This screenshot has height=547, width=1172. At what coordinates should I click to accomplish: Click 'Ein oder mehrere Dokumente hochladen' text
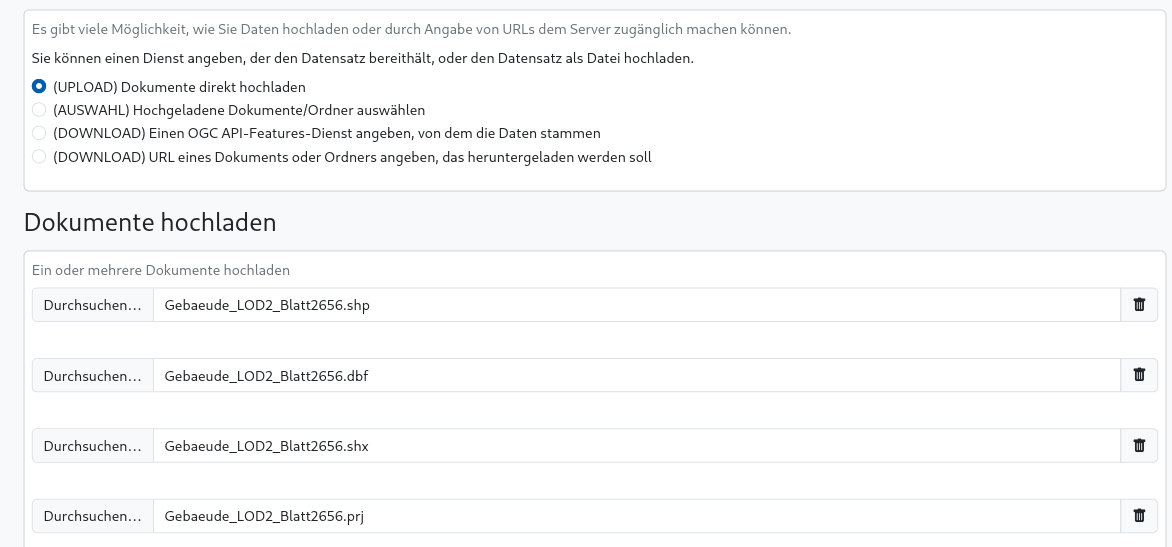click(161, 270)
